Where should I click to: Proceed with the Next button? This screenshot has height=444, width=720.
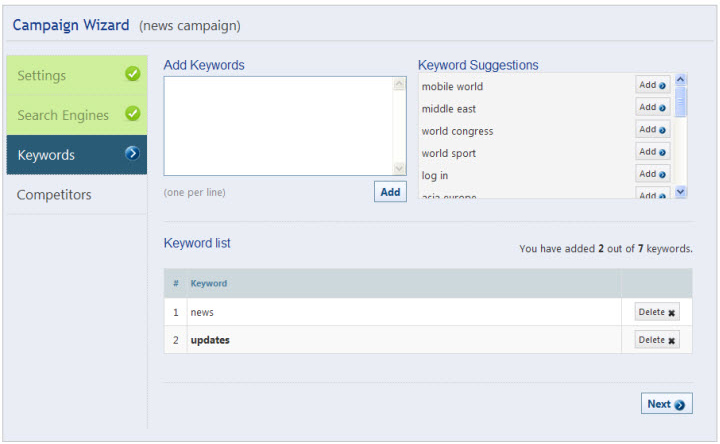[666, 404]
